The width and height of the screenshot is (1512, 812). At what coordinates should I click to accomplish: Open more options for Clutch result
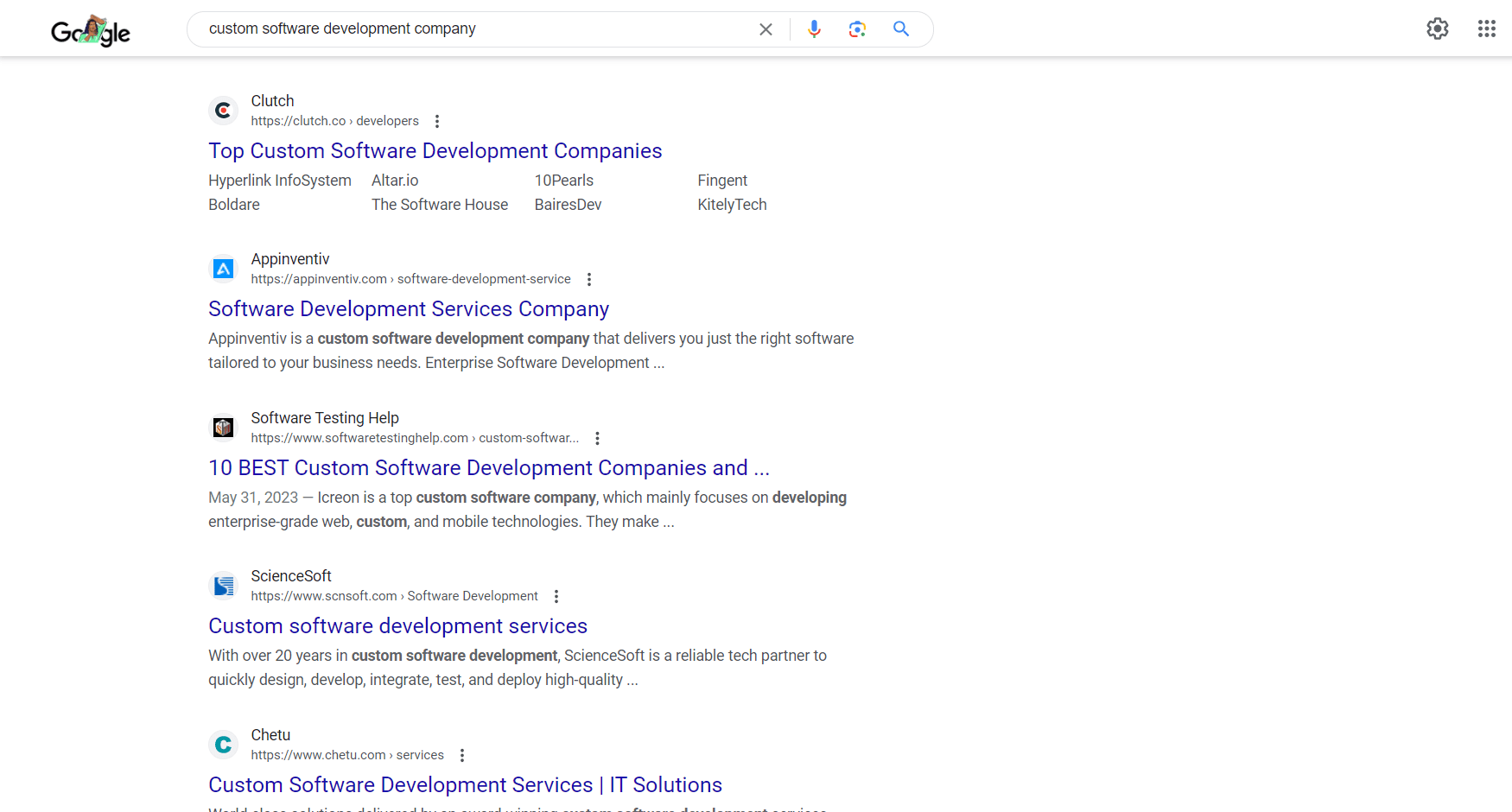(x=437, y=121)
